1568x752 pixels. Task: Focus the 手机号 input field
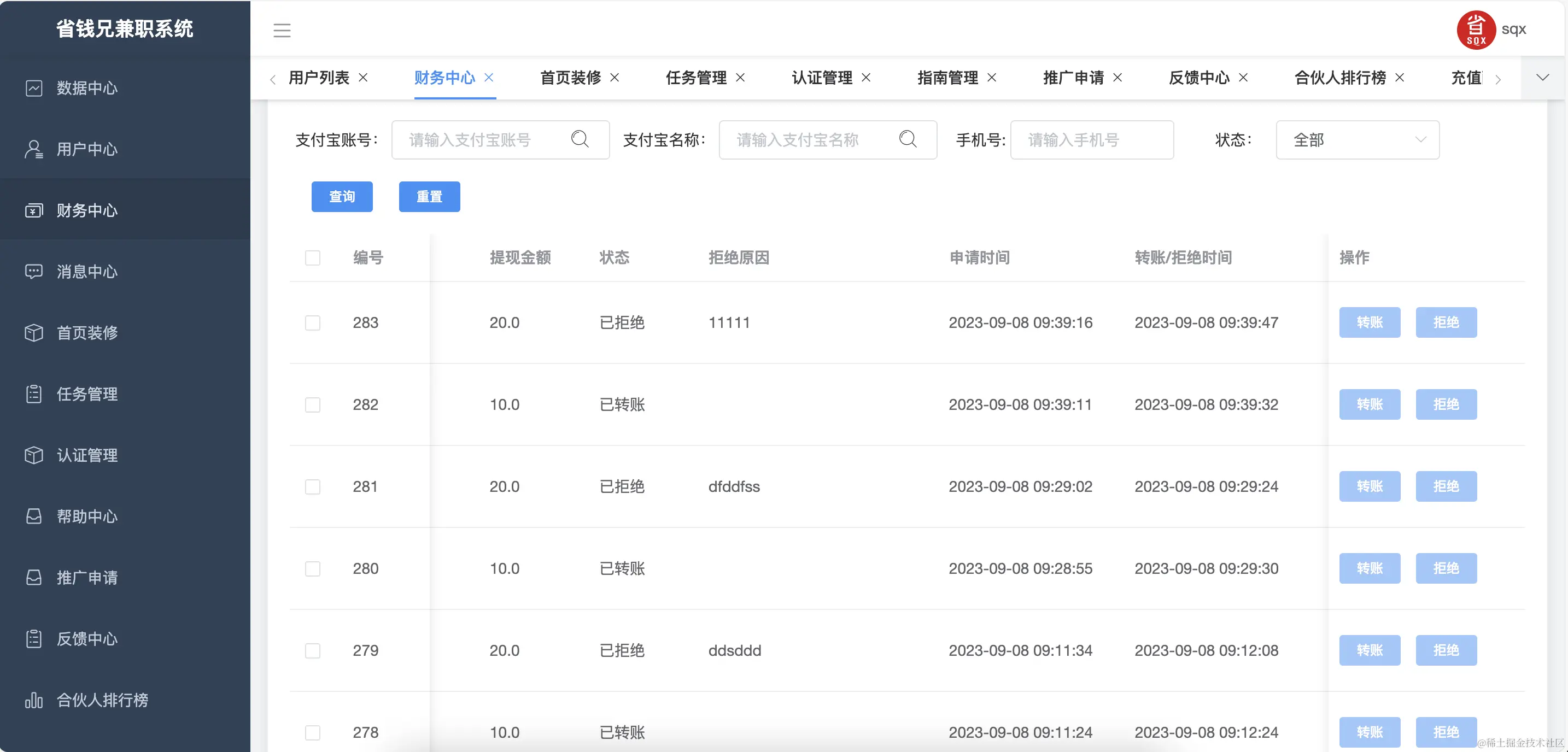pos(1092,140)
